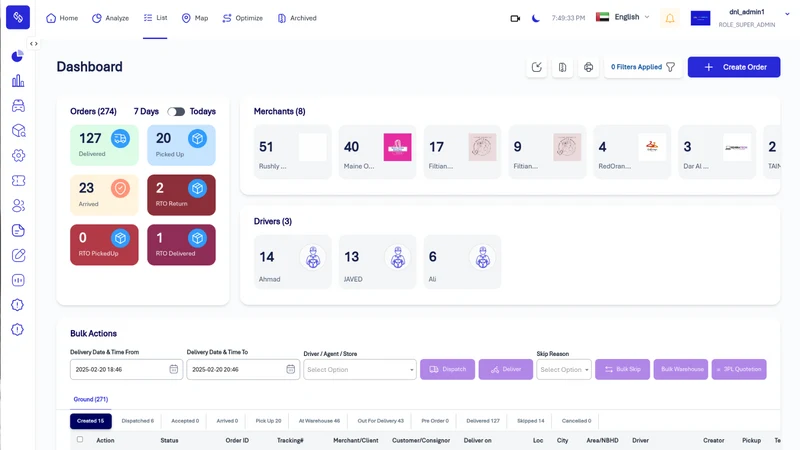800x450 pixels.
Task: Open the Skip Reason dropdown
Action: (x=564, y=369)
